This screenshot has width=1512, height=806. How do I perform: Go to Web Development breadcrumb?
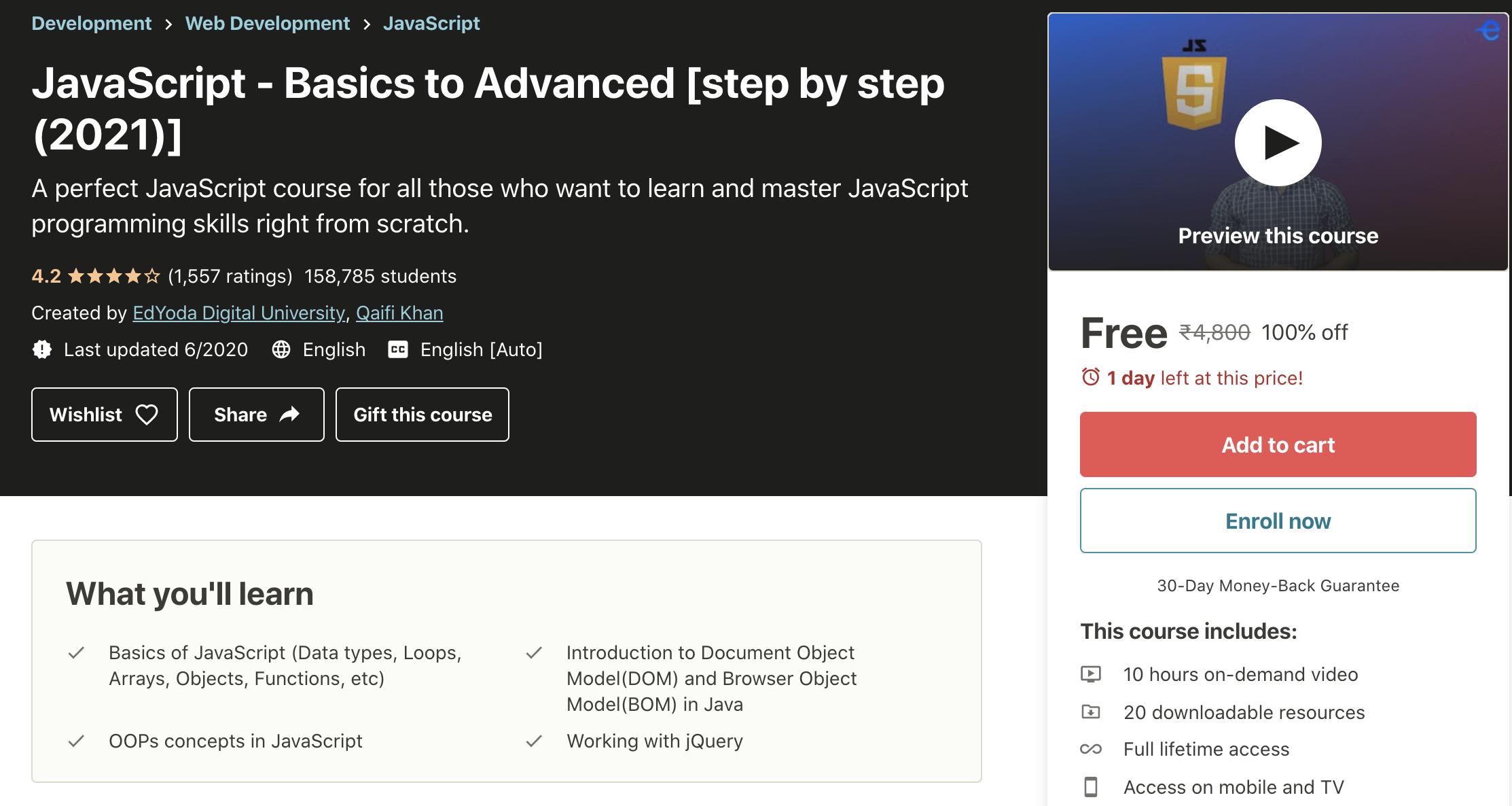(x=268, y=24)
